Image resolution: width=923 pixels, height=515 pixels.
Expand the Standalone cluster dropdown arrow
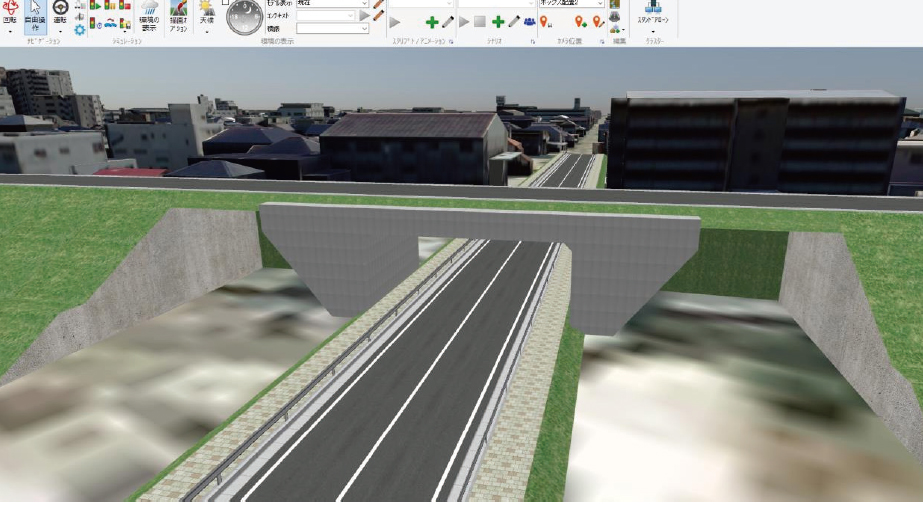pyautogui.click(x=653, y=32)
